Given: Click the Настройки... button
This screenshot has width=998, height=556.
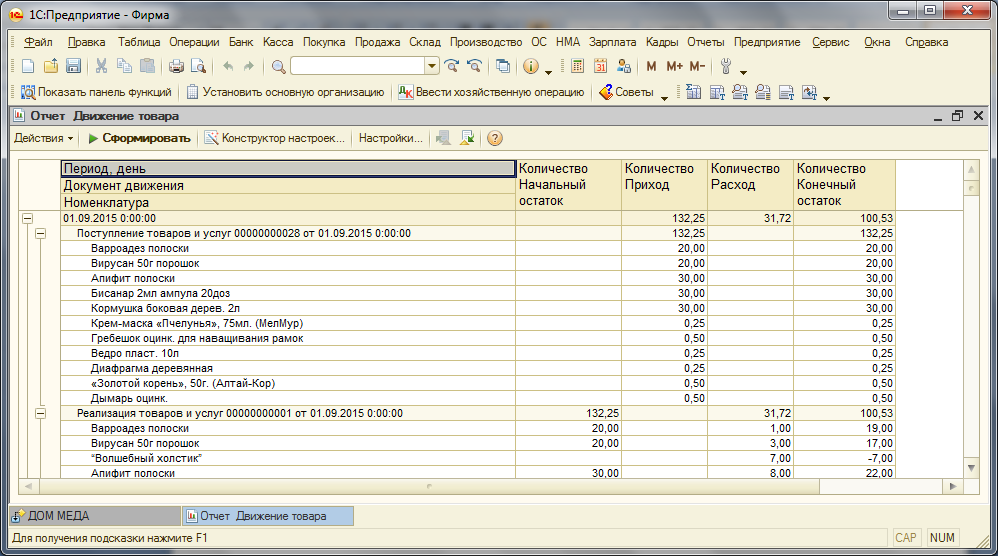Looking at the screenshot, I should (x=390, y=138).
